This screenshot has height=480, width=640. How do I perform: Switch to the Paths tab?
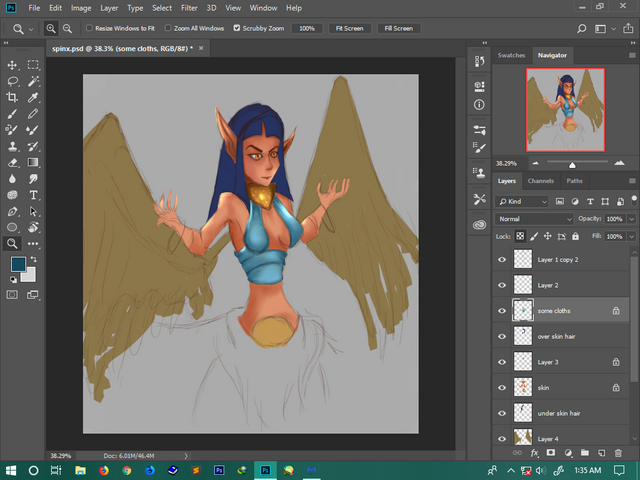(x=574, y=181)
